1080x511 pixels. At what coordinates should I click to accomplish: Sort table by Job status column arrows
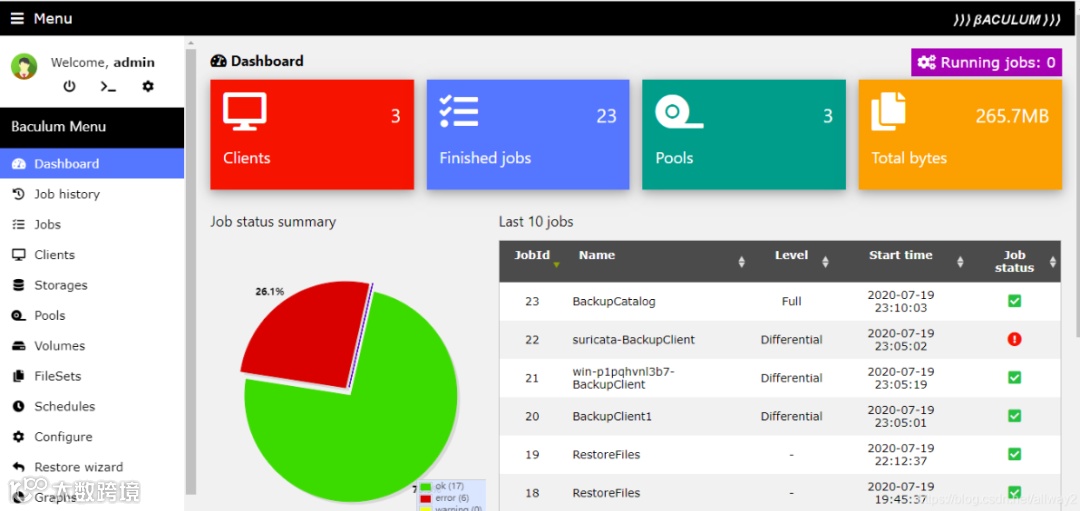[x=1052, y=262]
